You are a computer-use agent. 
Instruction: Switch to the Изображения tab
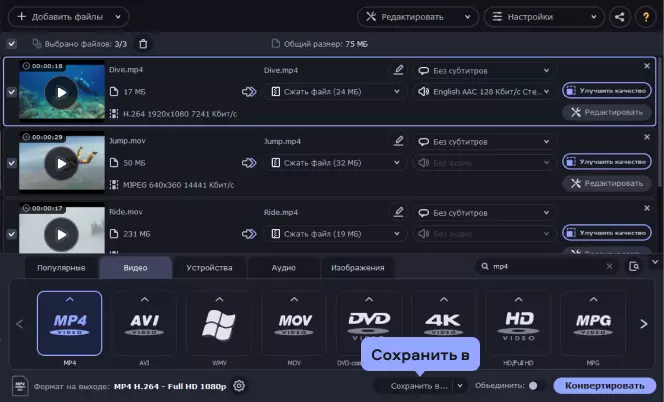[357, 268]
